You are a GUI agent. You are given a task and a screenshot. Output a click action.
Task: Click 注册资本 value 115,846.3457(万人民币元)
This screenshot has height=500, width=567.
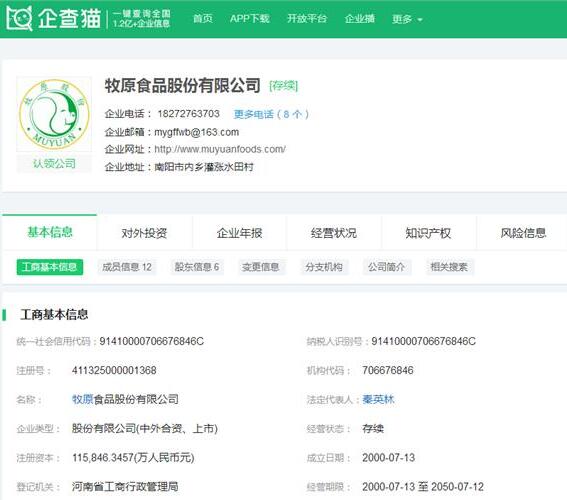click(133, 458)
